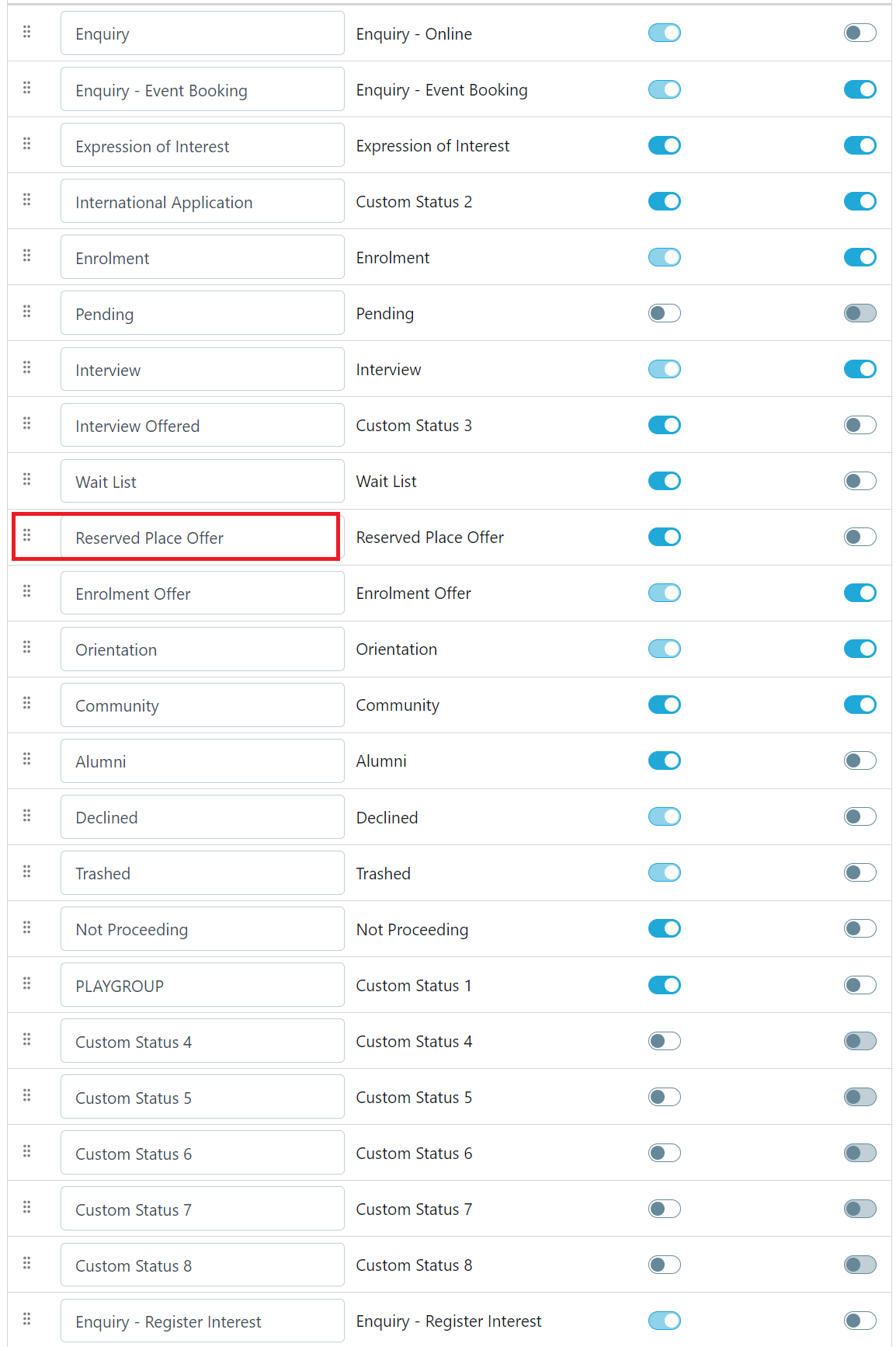Turn on the last toggle for Enquiry - Online
This screenshot has height=1347, width=896.
click(x=860, y=33)
